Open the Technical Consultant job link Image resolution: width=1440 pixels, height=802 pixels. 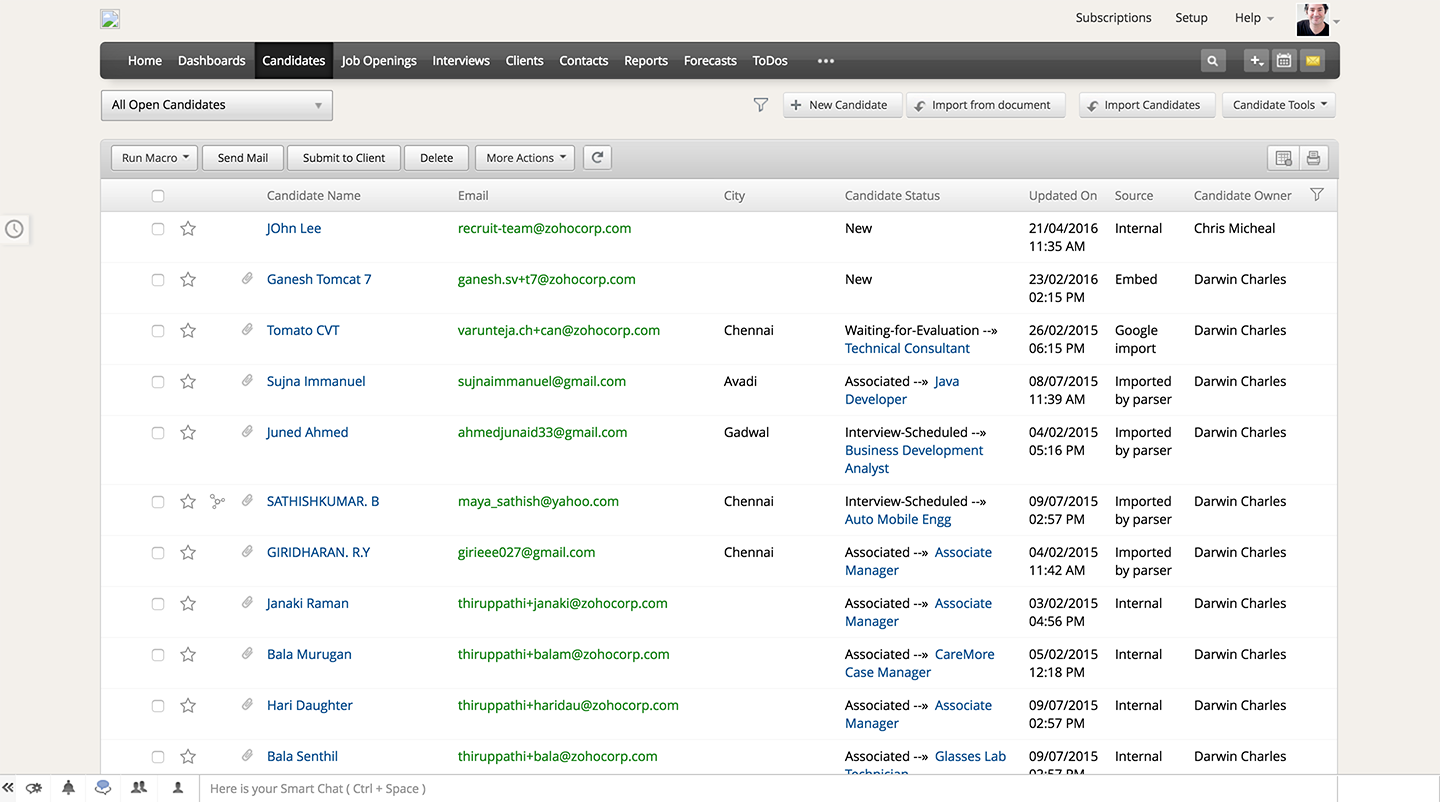(907, 349)
